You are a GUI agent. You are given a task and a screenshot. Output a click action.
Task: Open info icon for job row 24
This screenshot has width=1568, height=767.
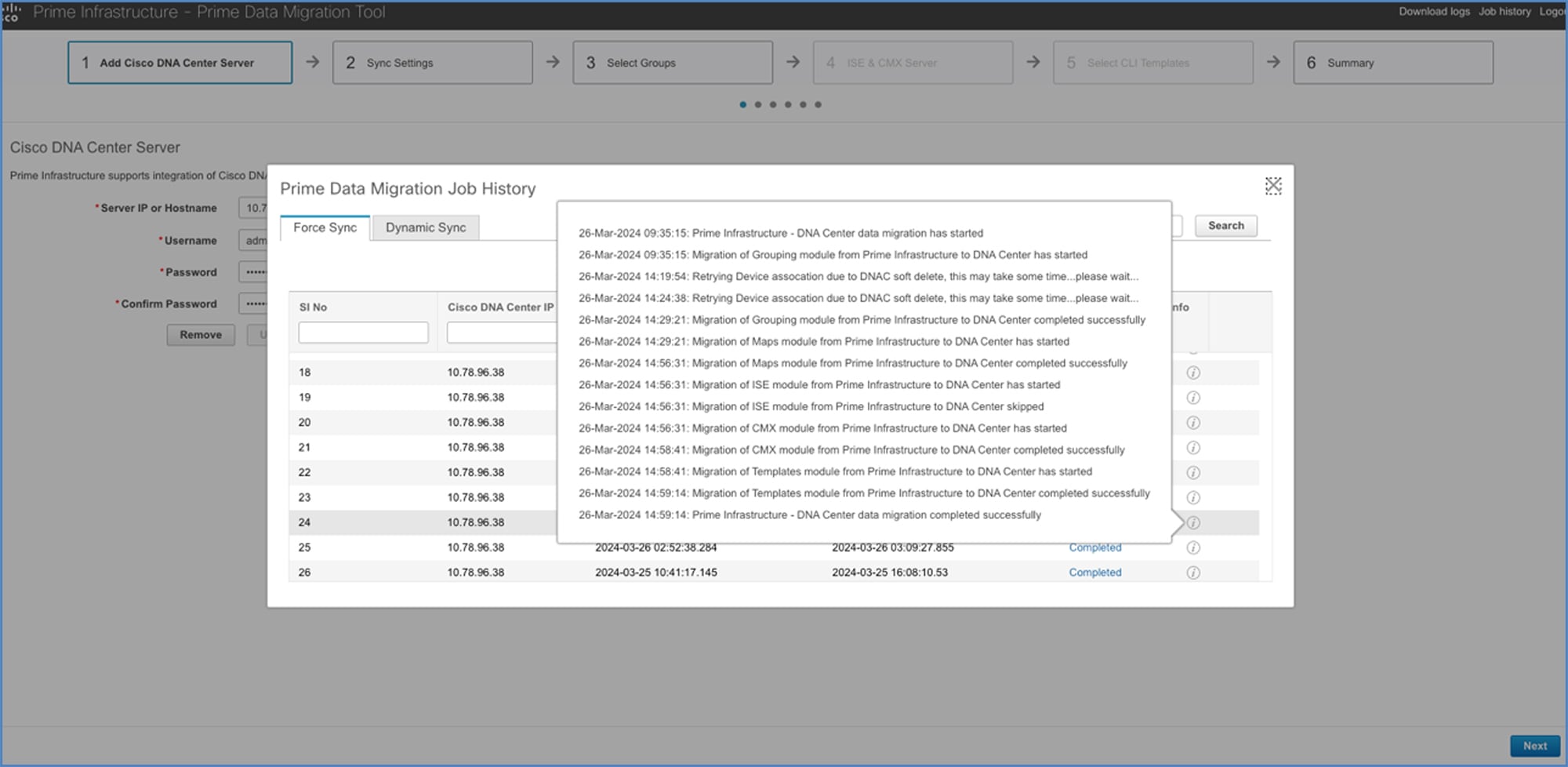[1193, 522]
